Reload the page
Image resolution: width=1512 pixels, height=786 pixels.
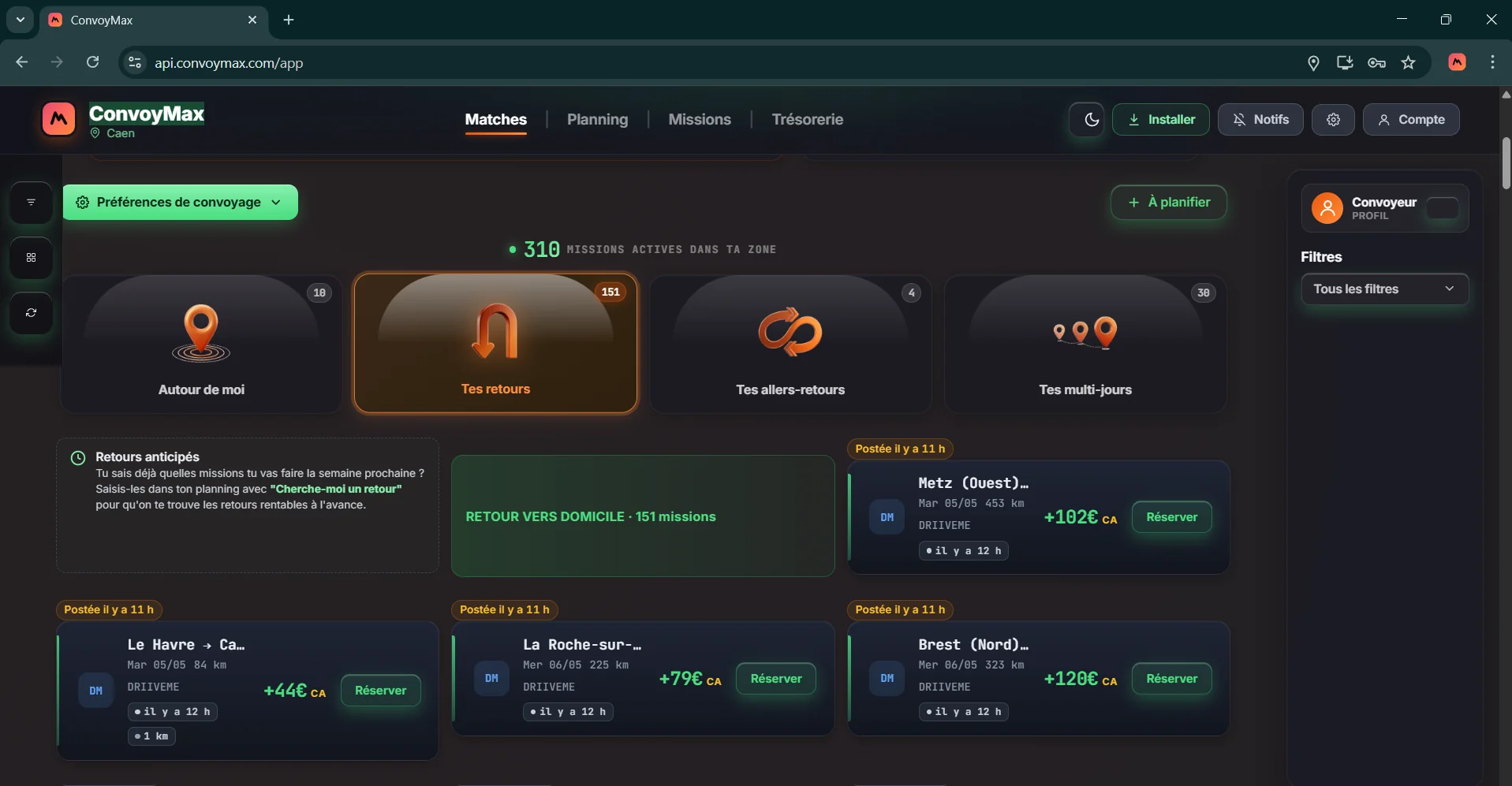click(92, 62)
